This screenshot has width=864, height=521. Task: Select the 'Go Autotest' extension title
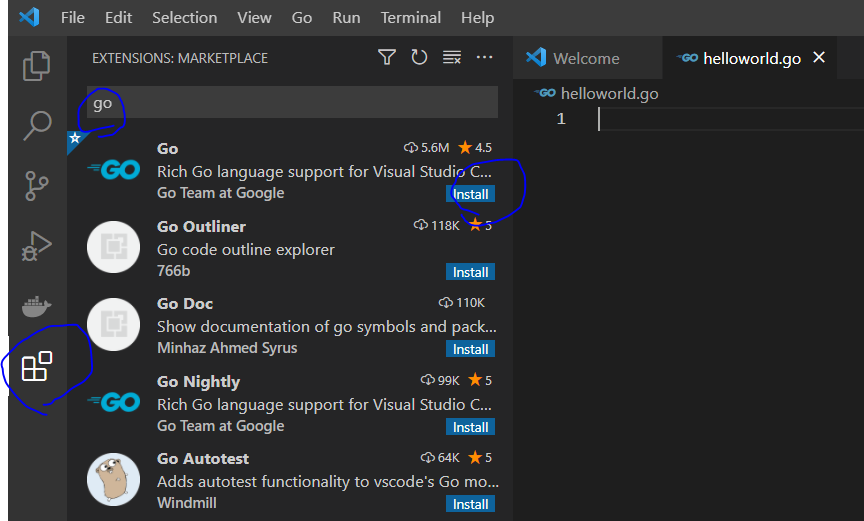click(x=203, y=458)
